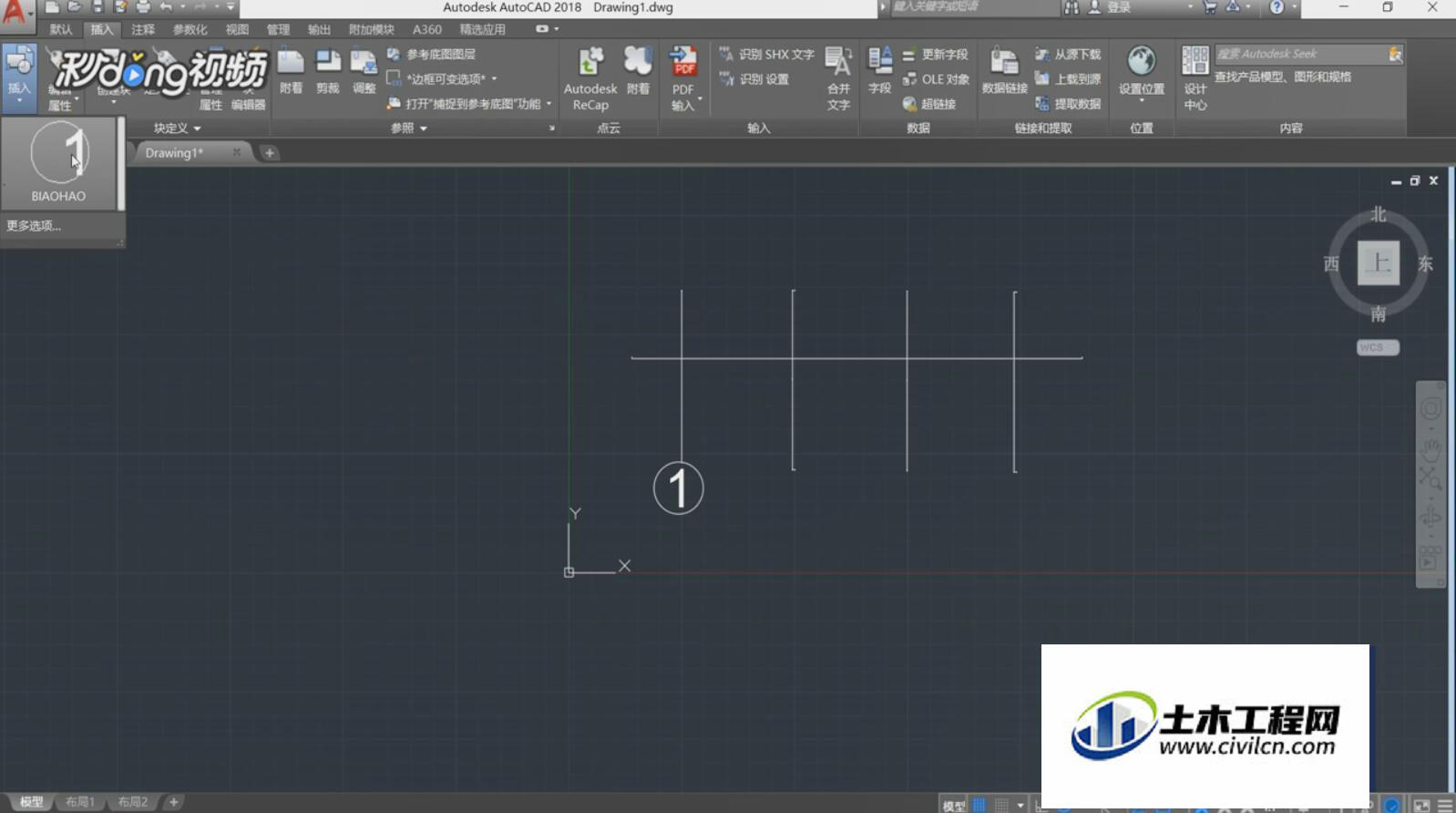The height and width of the screenshot is (813, 1456).
Task: Click OLE 对象 object
Action: click(x=935, y=79)
